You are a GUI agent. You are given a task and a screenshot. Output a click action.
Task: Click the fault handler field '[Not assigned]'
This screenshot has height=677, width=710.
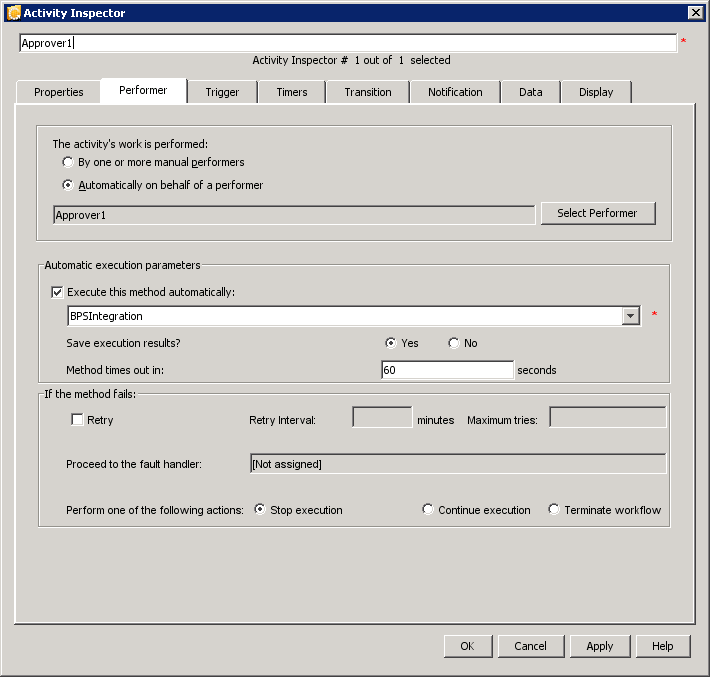[x=458, y=464]
